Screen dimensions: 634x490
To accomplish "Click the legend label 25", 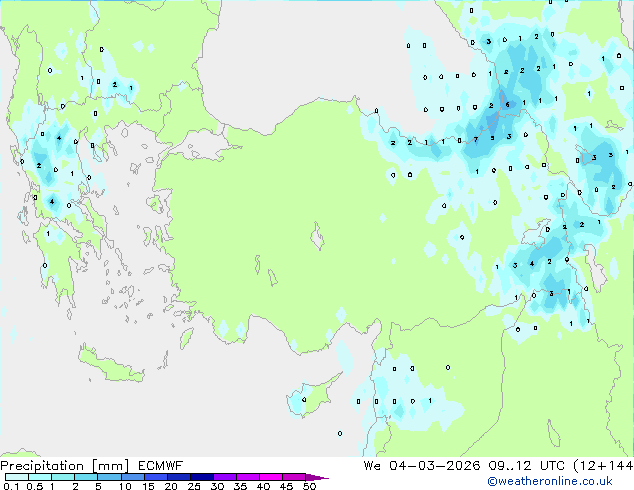I will [194, 486].
